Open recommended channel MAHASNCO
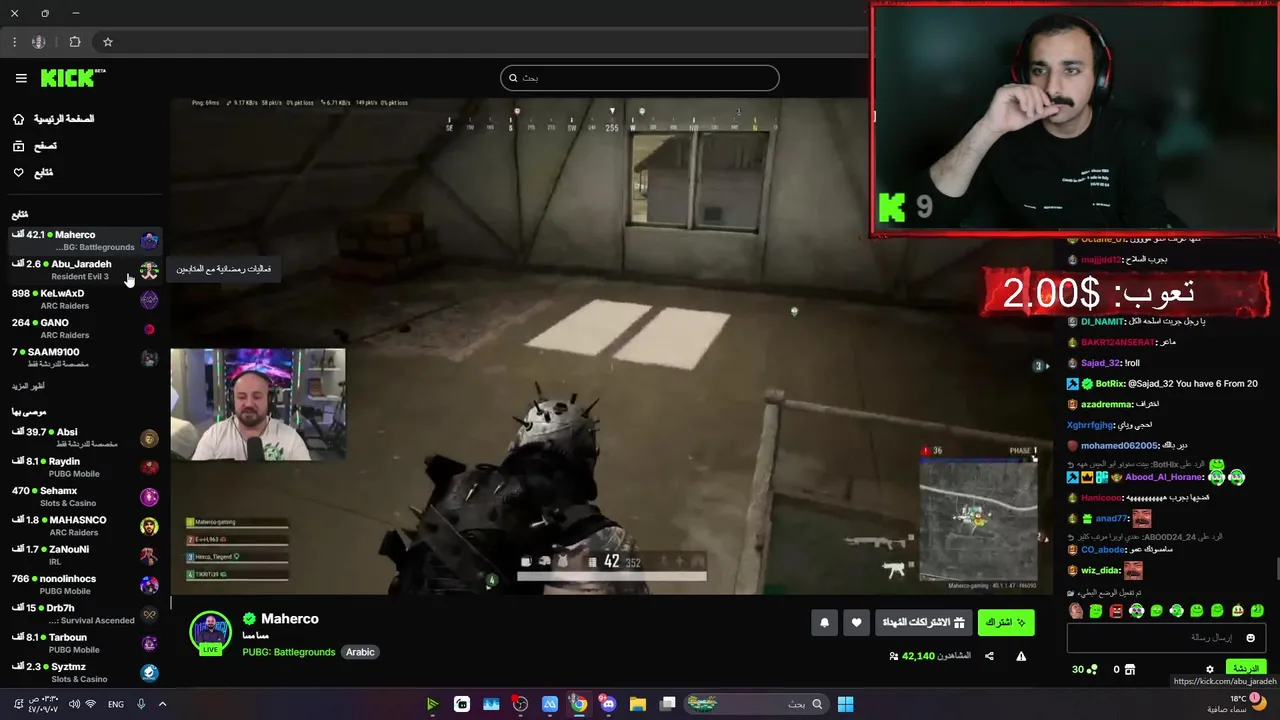Viewport: 1280px width, 720px height. tap(85, 526)
